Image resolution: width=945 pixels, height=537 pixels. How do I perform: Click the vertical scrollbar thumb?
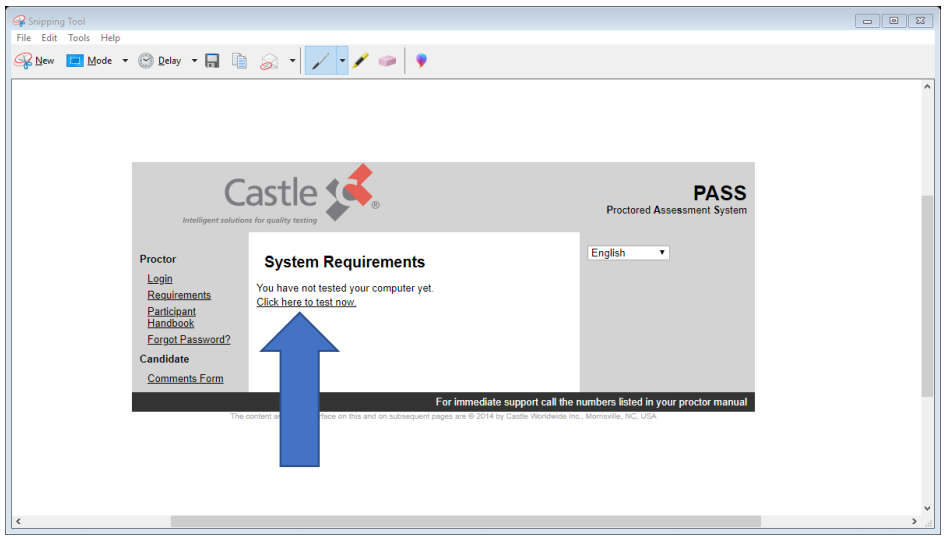(927, 295)
